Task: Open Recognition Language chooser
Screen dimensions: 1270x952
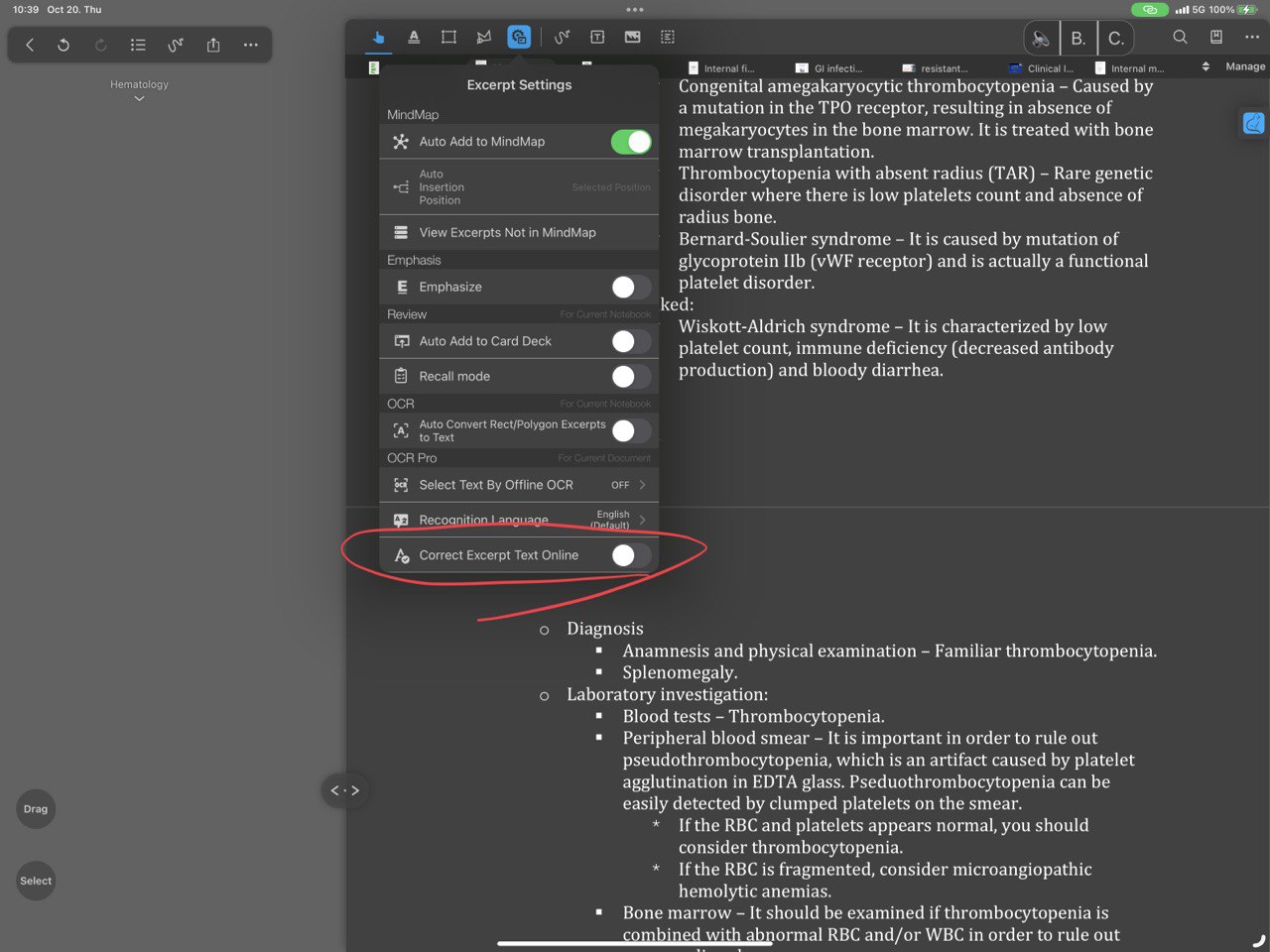Action: point(519,520)
